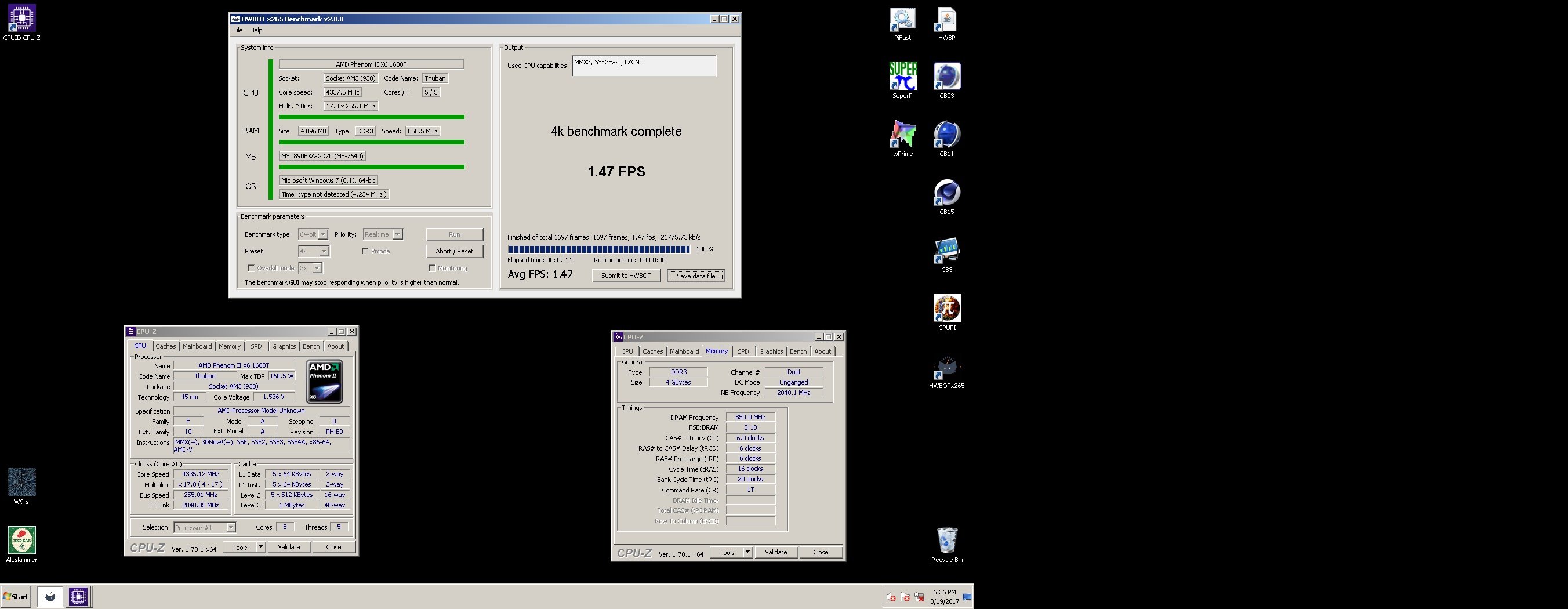The width and height of the screenshot is (1568, 609).
Task: Click the NB Frequency 2040.1 MHz value
Action: click(x=793, y=393)
